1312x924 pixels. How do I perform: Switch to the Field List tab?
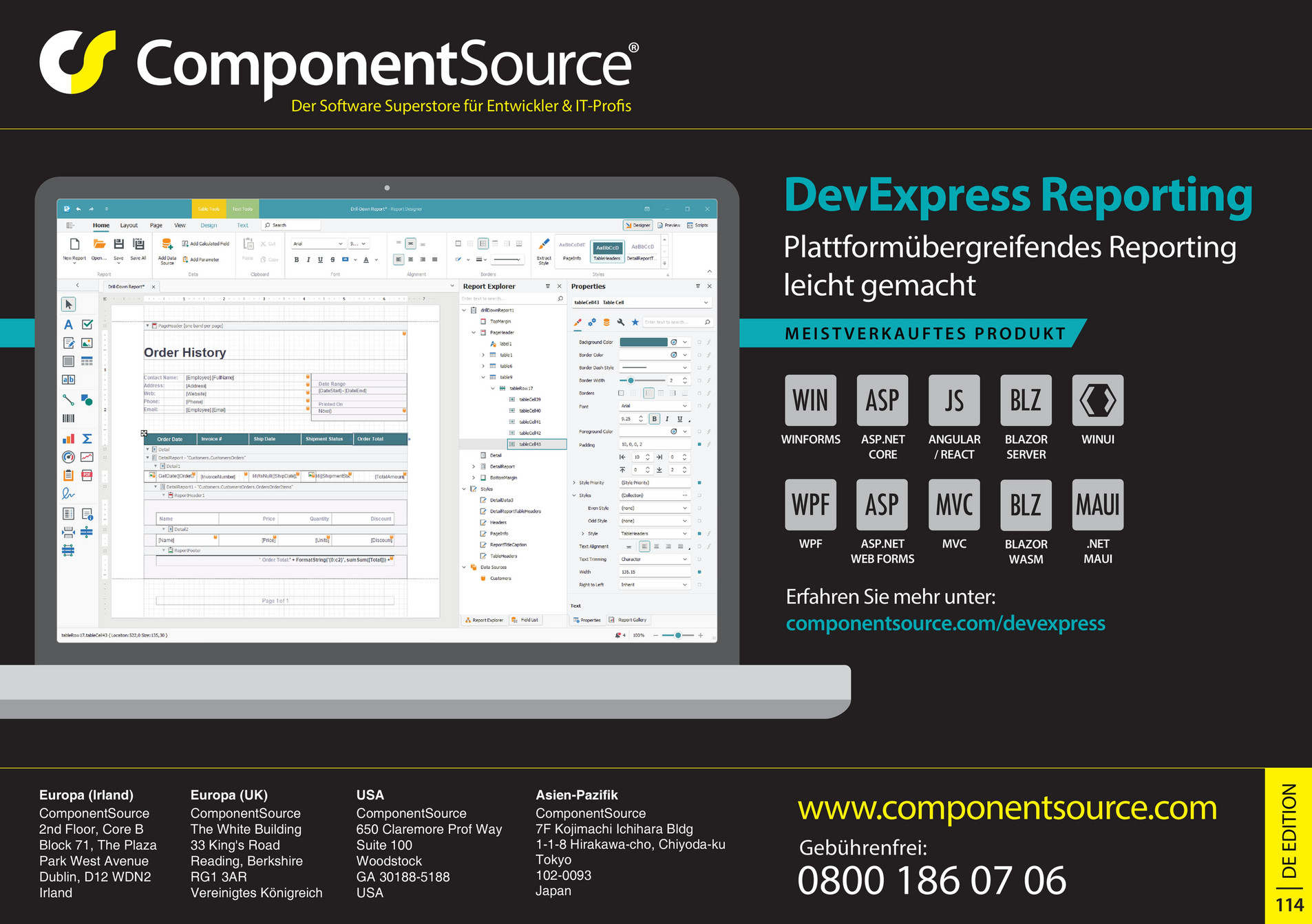click(x=527, y=620)
